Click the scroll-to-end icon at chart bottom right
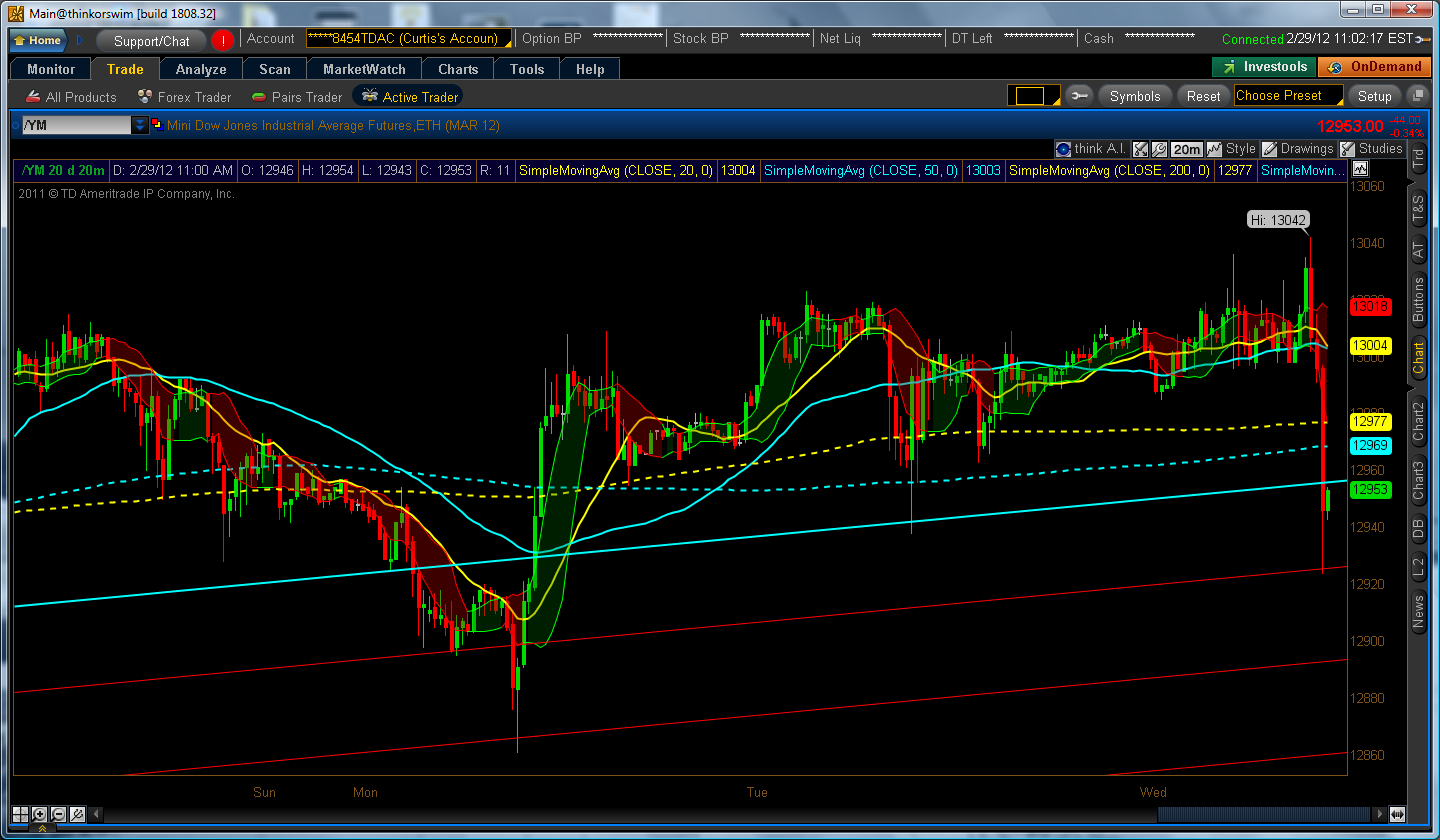The height and width of the screenshot is (840, 1440). click(1397, 814)
